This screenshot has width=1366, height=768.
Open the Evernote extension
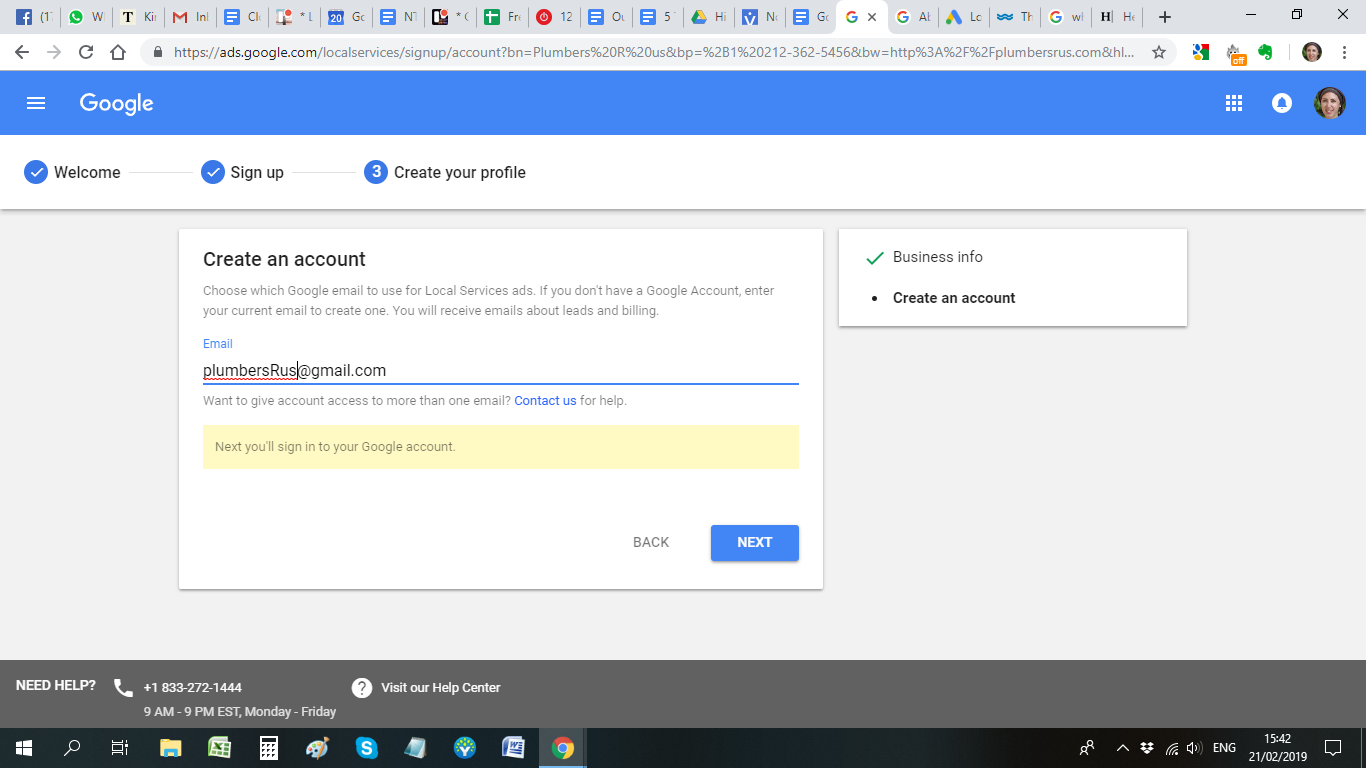pyautogui.click(x=1266, y=52)
